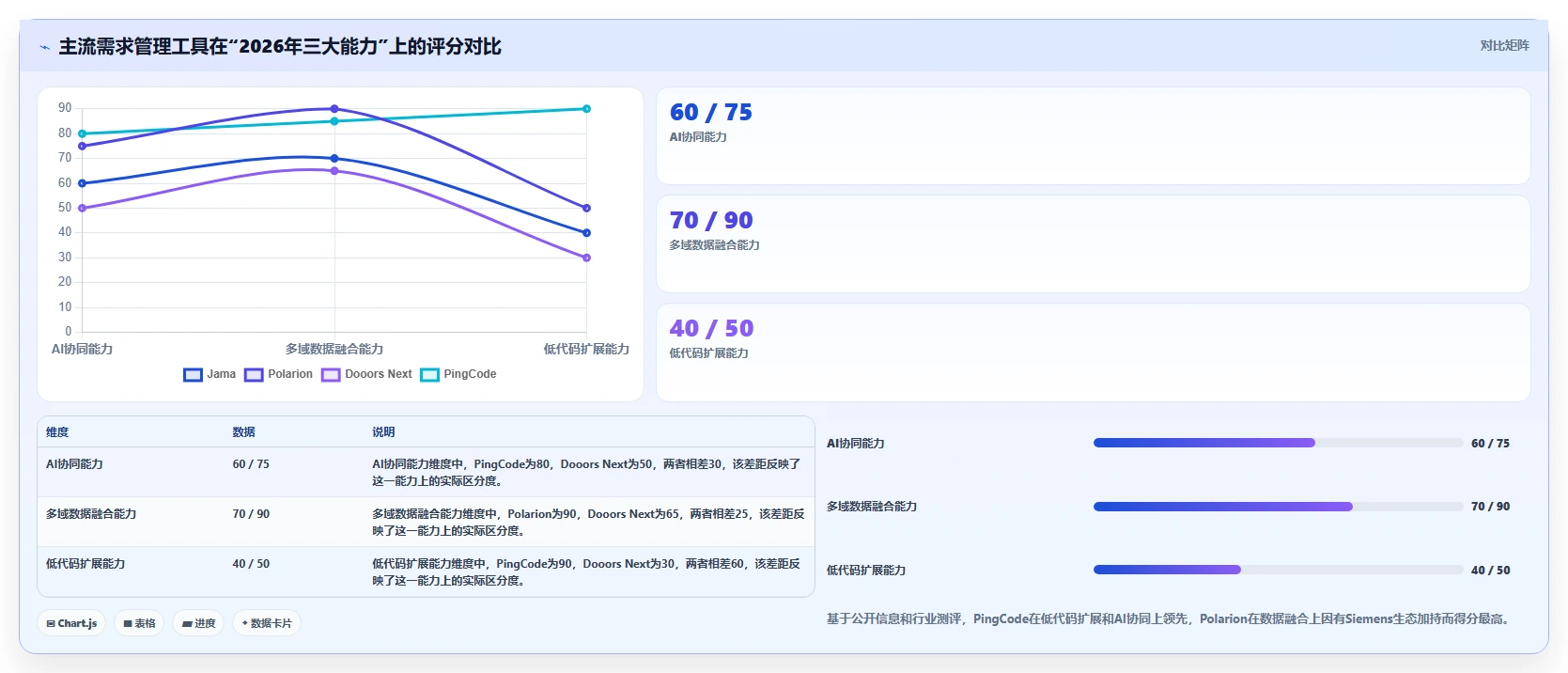This screenshot has width=1568, height=673.
Task: Click the summary sentence starting 基于公开信息
Action: (1170, 618)
